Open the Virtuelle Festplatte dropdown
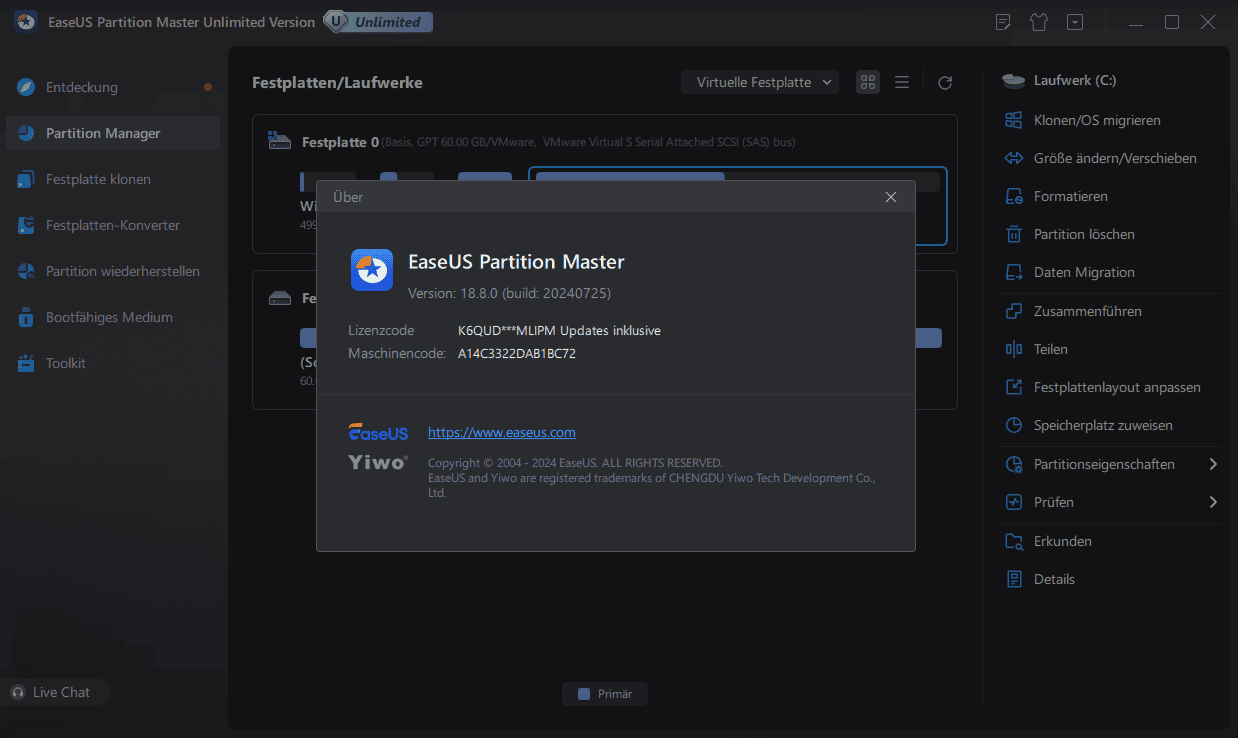Screen dimensions: 1238x738 point(760,82)
